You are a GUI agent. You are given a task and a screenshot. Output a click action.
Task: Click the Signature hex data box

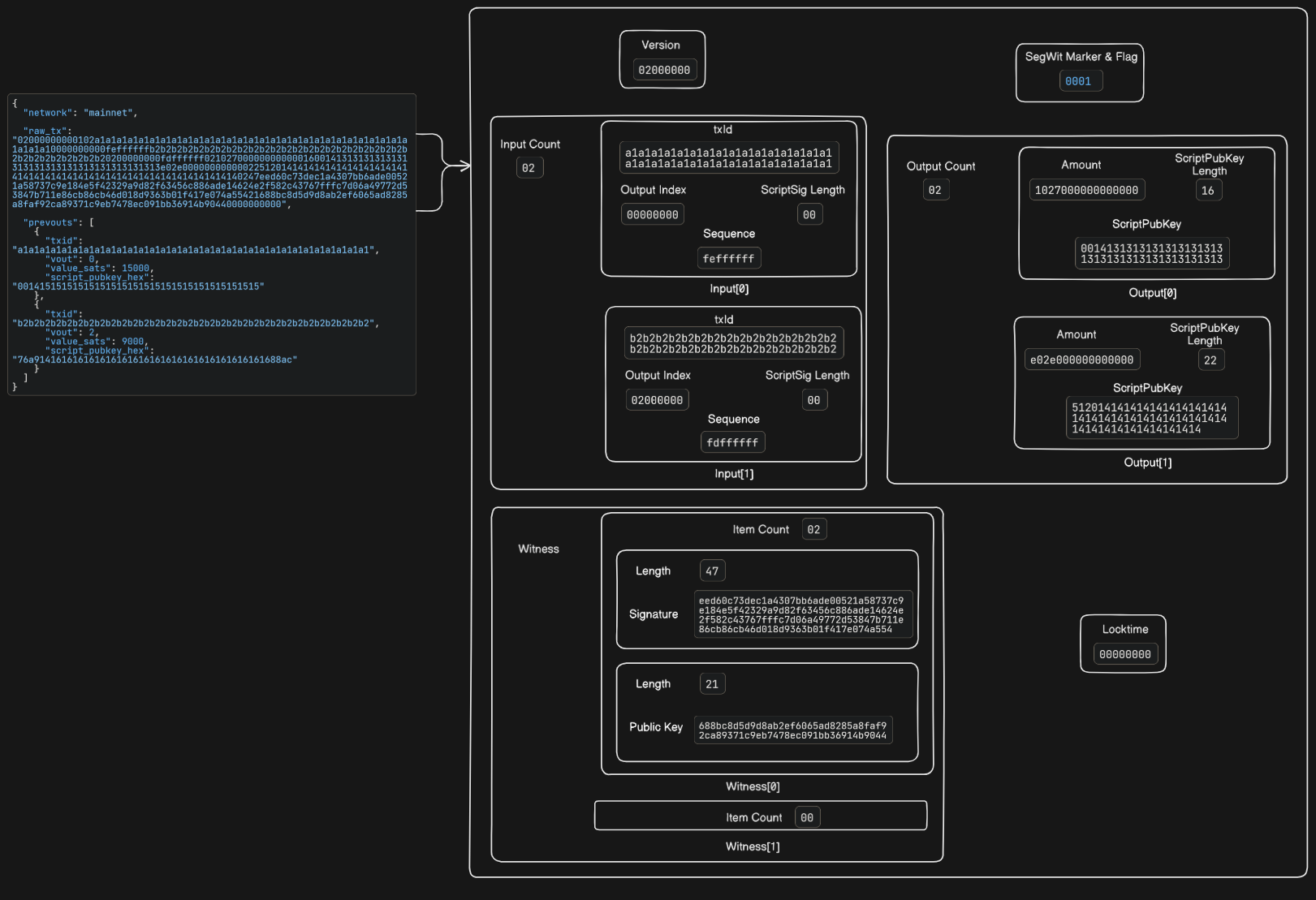(803, 614)
